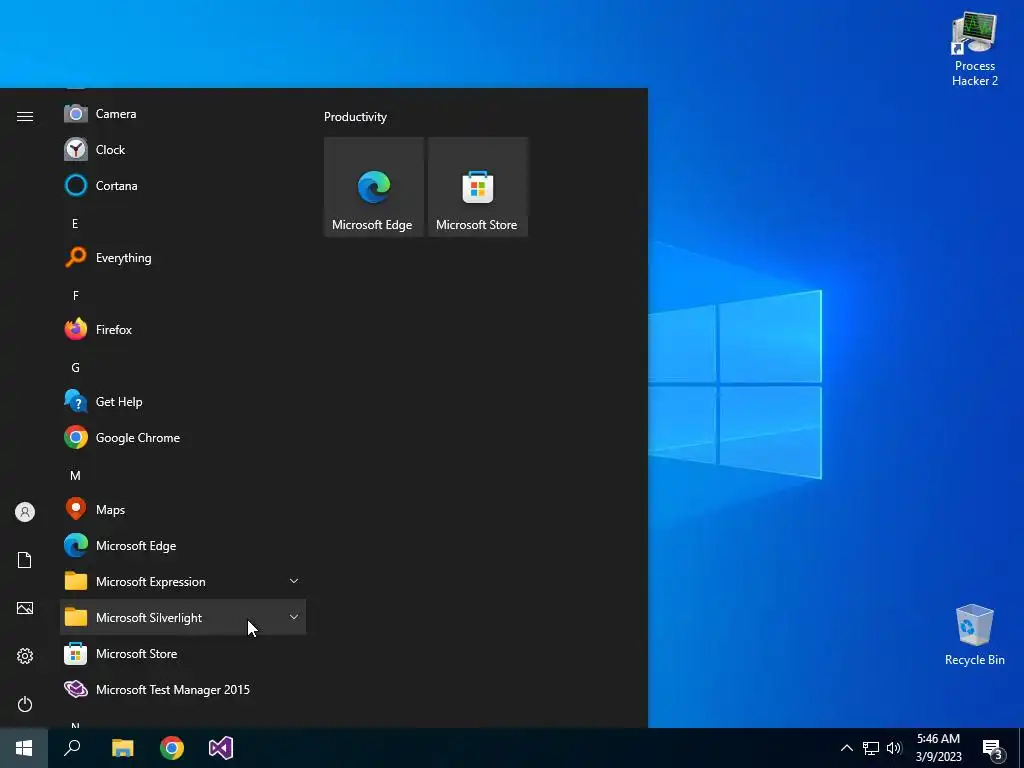The height and width of the screenshot is (768, 1024).
Task: Click Show desktop sliver at taskbar edge
Action: coord(1021,748)
